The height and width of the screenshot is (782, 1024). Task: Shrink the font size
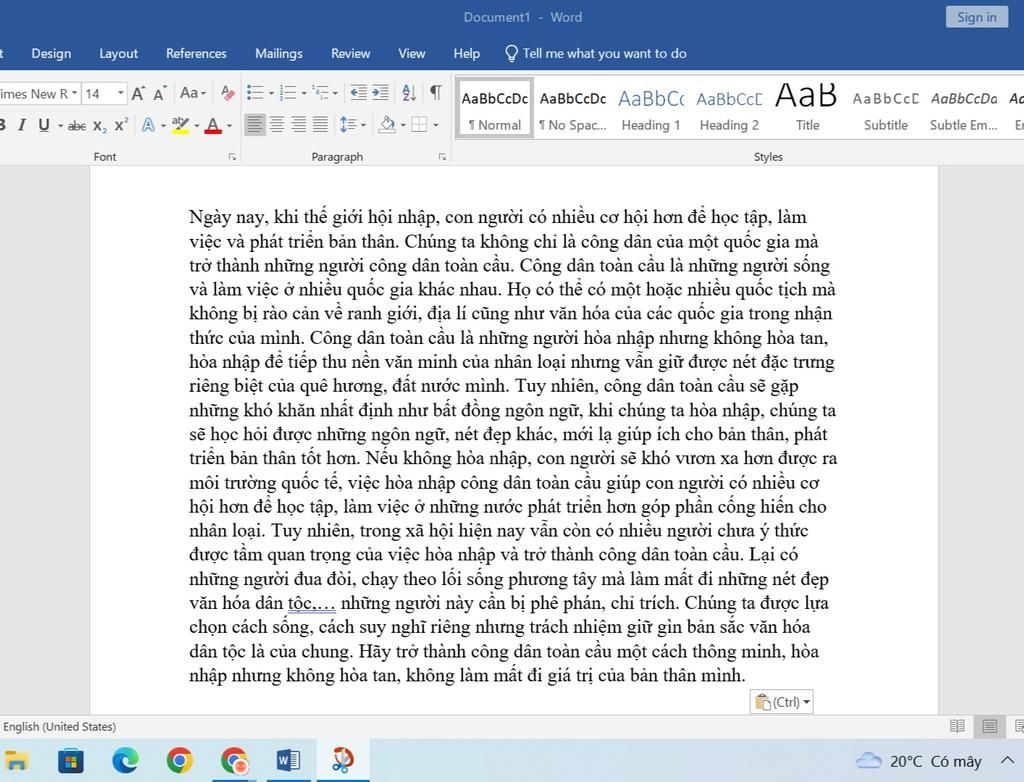[160, 93]
